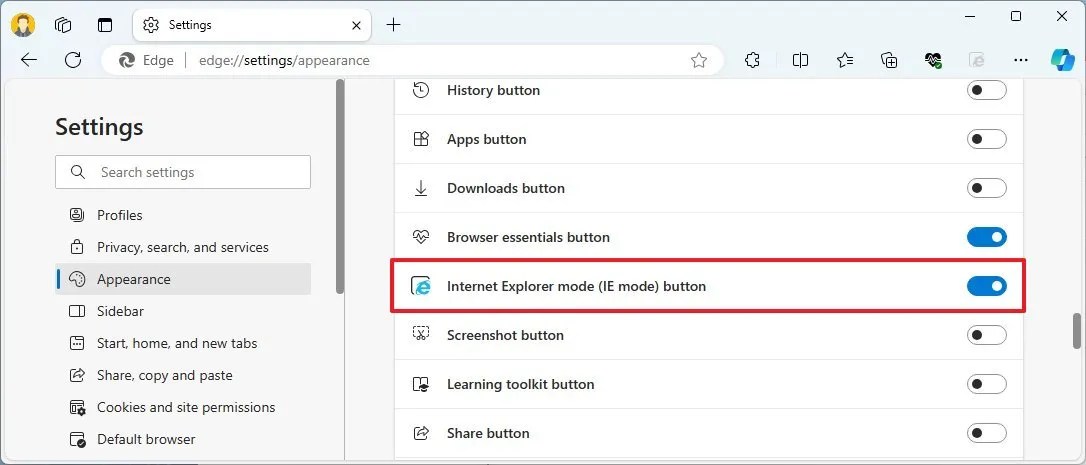Click the IE mode toolbar icon
Image resolution: width=1086 pixels, height=465 pixels.
[977, 60]
